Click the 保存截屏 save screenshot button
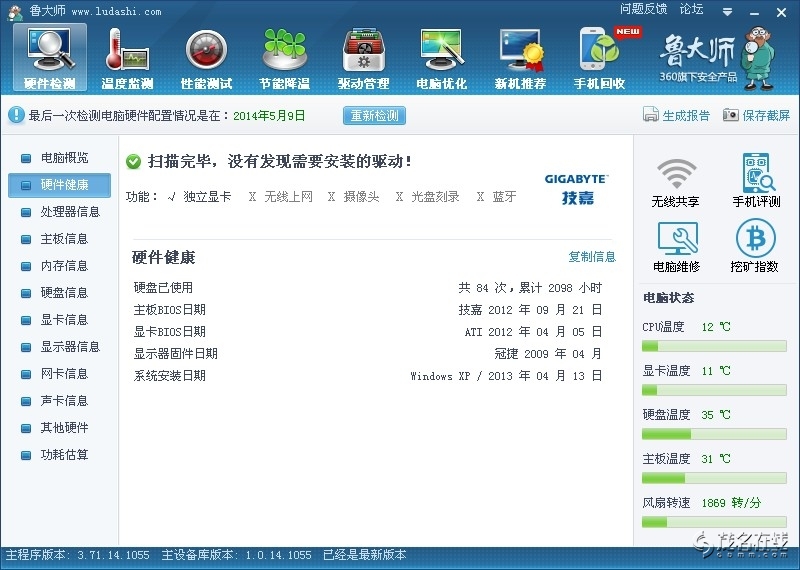Screen dimensions: 800x570 click(756, 115)
